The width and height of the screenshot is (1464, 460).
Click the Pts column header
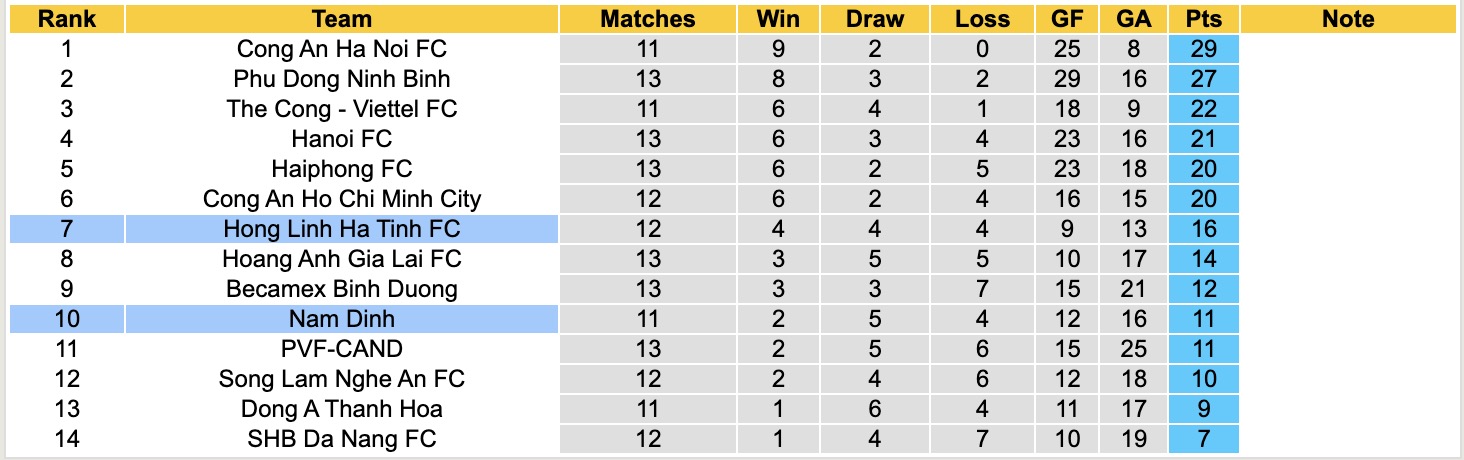(x=1204, y=19)
